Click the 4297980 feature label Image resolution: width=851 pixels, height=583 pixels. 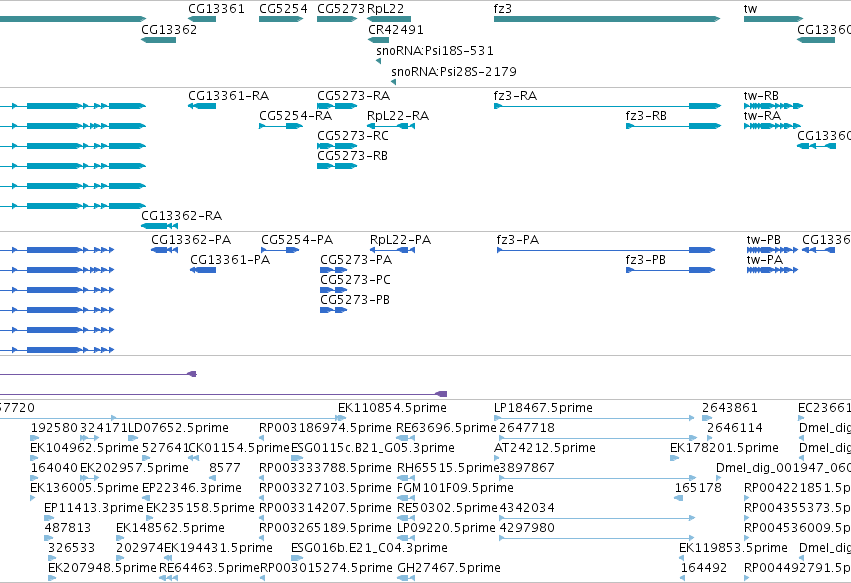526,528
